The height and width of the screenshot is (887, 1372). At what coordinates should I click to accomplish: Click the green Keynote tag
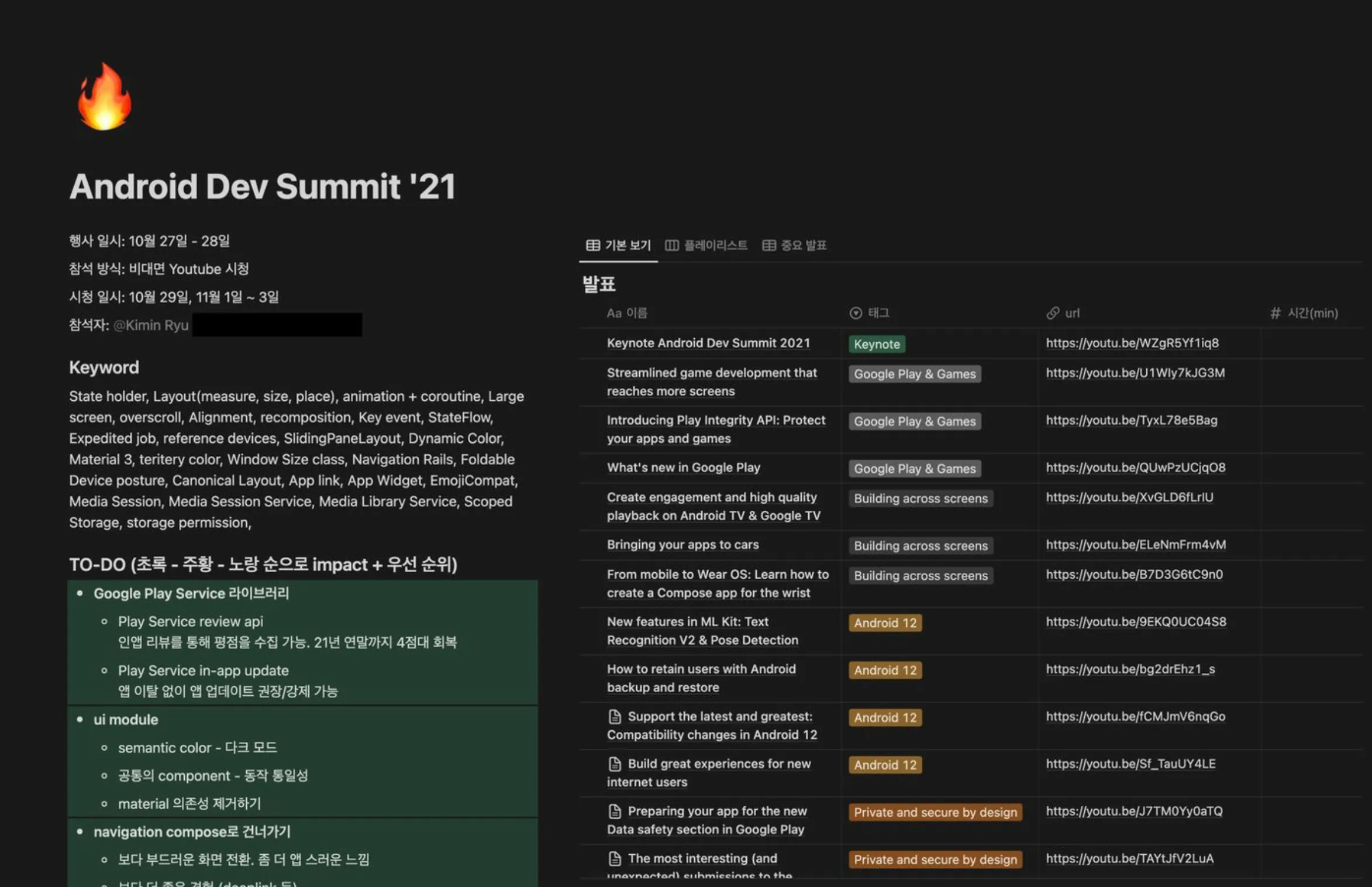[x=877, y=345]
